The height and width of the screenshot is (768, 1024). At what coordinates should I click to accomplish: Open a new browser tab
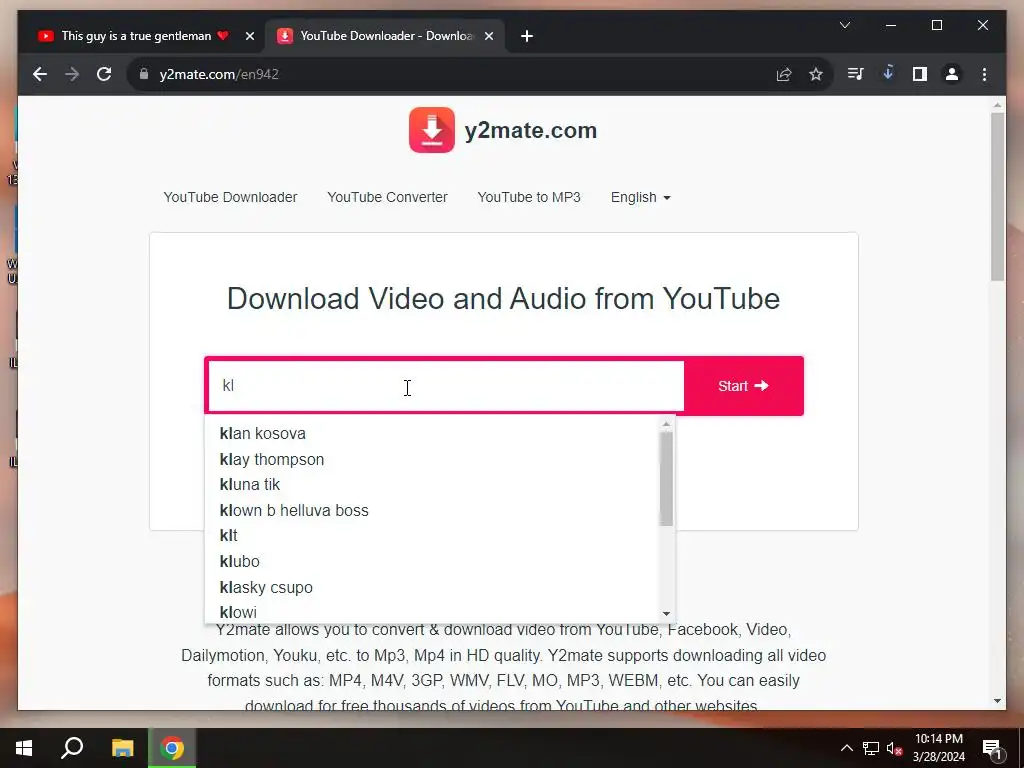pos(527,36)
